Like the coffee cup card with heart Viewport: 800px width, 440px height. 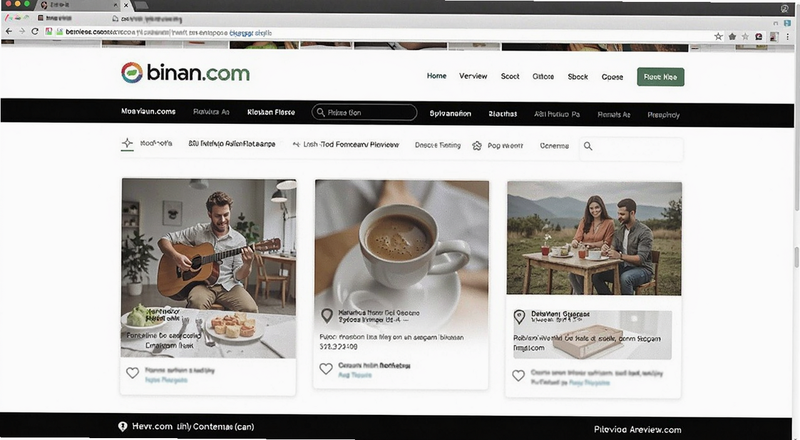(x=326, y=369)
